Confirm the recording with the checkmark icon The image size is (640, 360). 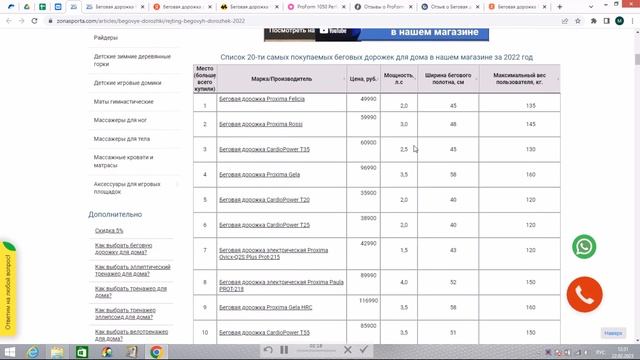(x=364, y=349)
